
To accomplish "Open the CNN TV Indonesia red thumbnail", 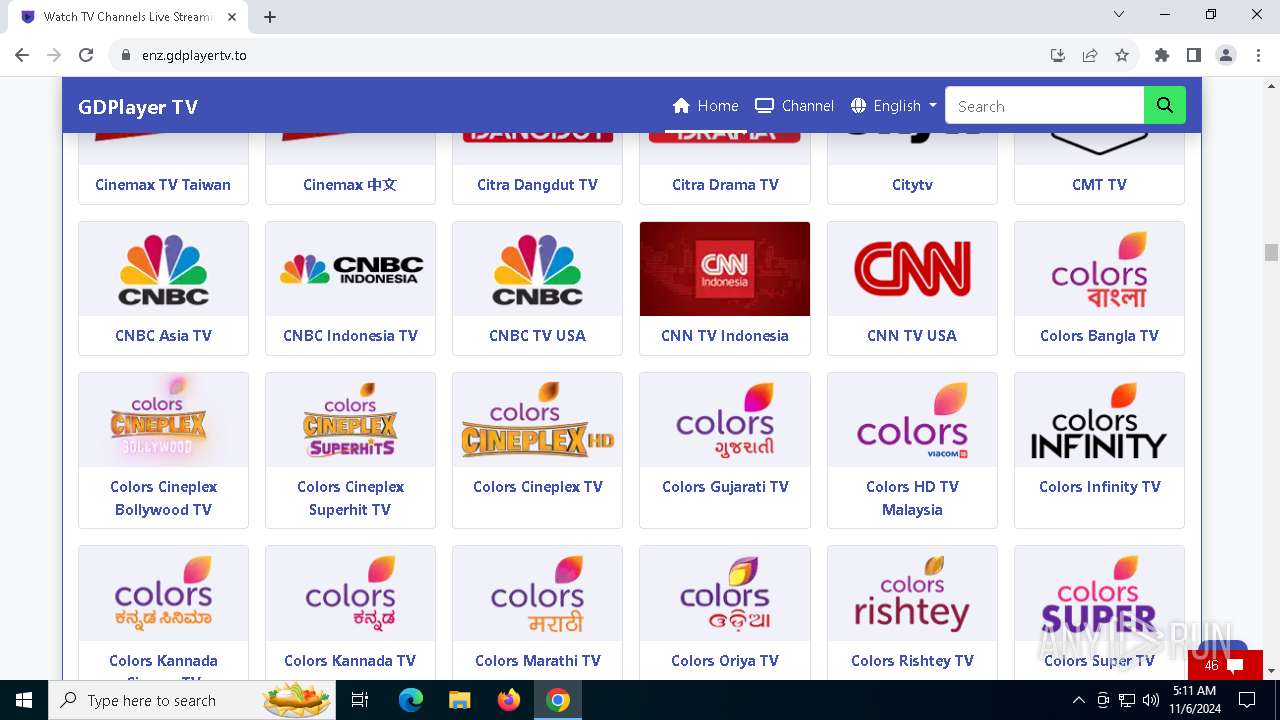I will (x=725, y=269).
